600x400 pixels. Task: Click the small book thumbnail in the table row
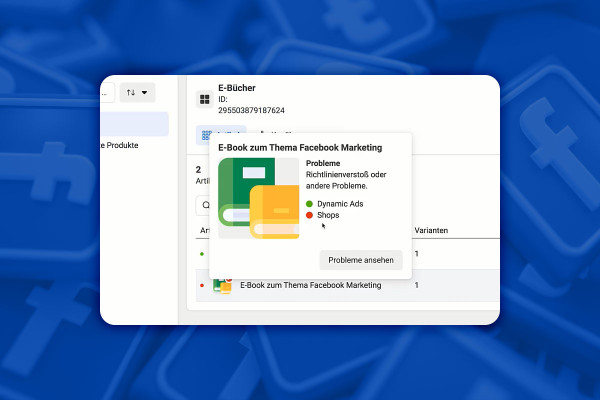222,286
